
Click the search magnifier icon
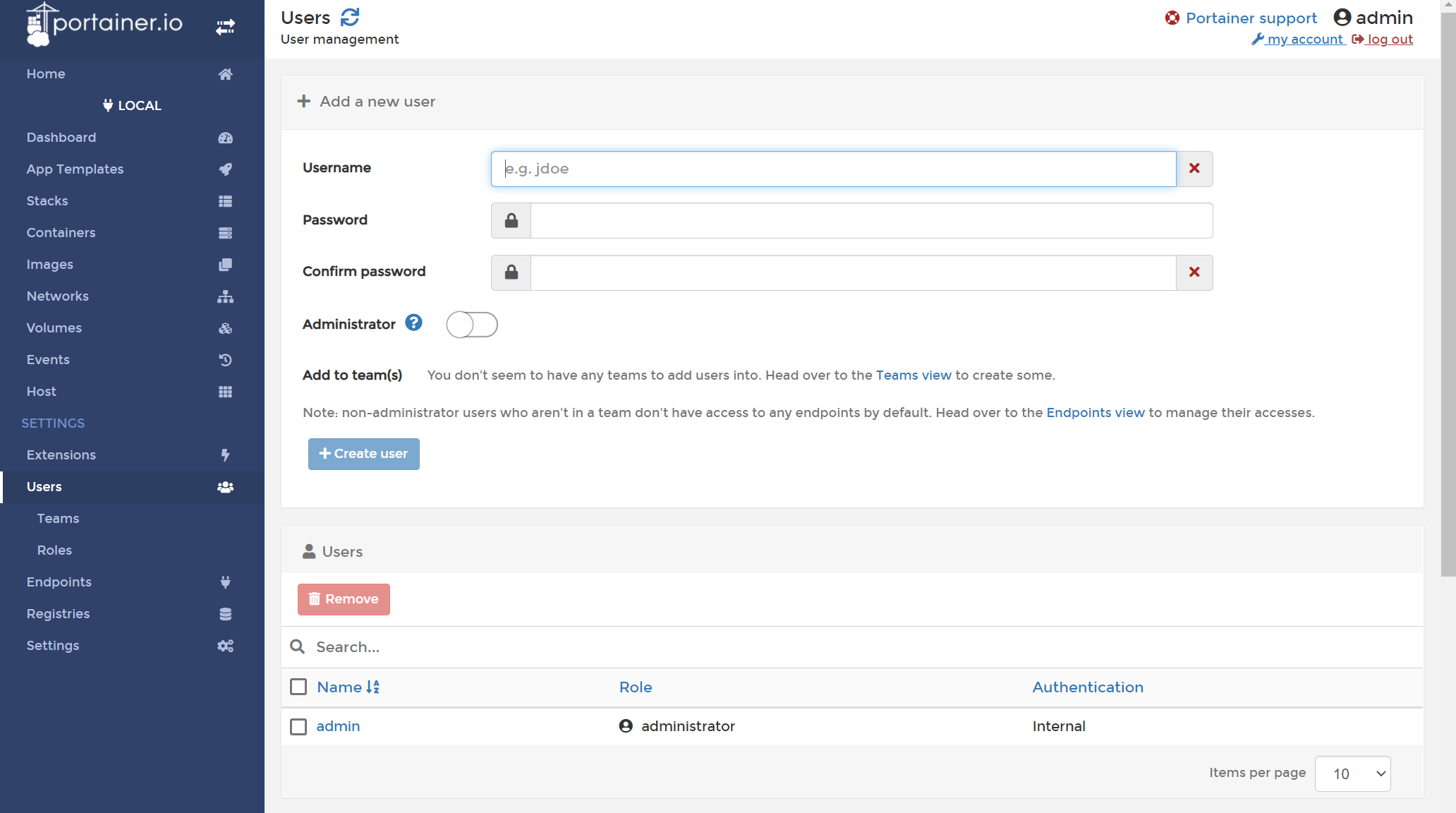pos(298,646)
